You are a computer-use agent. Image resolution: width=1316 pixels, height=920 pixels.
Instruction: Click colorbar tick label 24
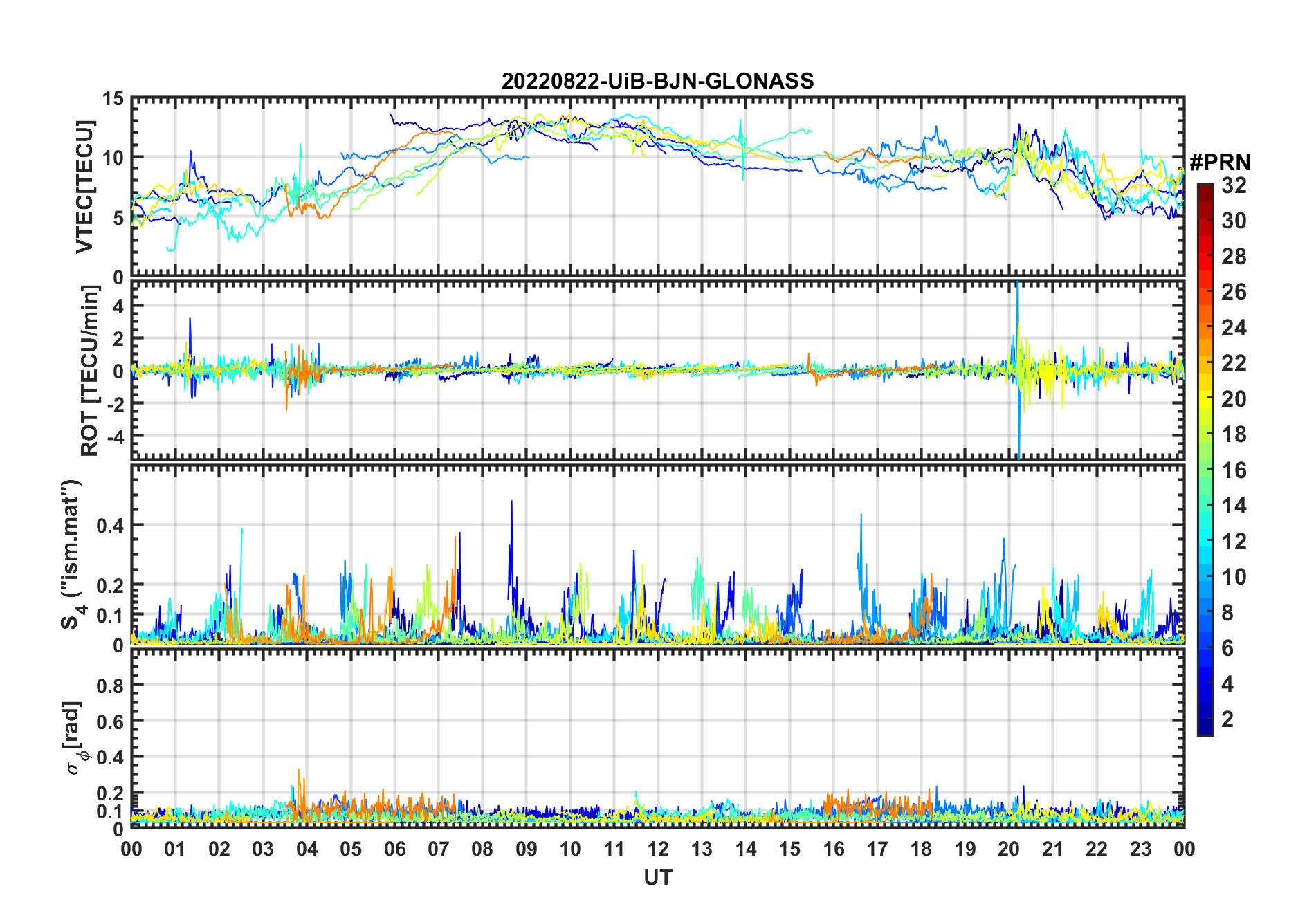tap(1234, 327)
